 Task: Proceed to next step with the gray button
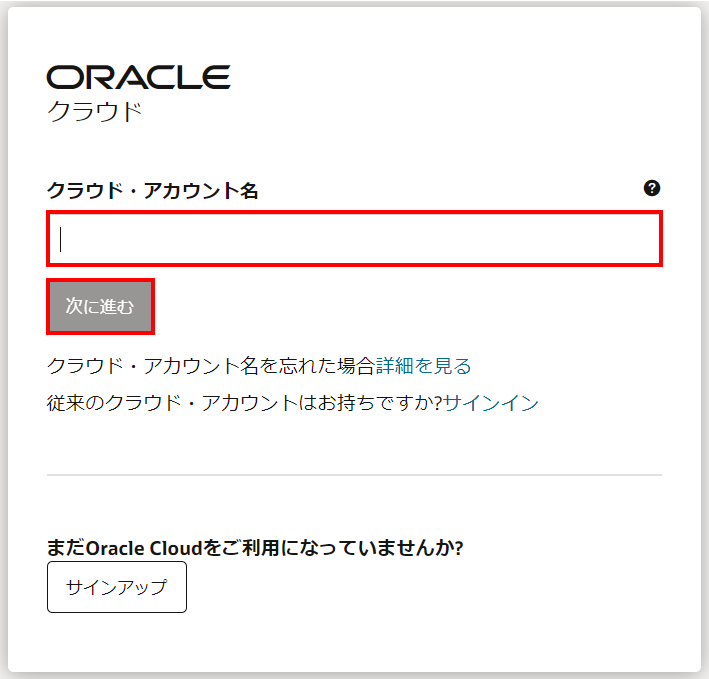coord(100,306)
